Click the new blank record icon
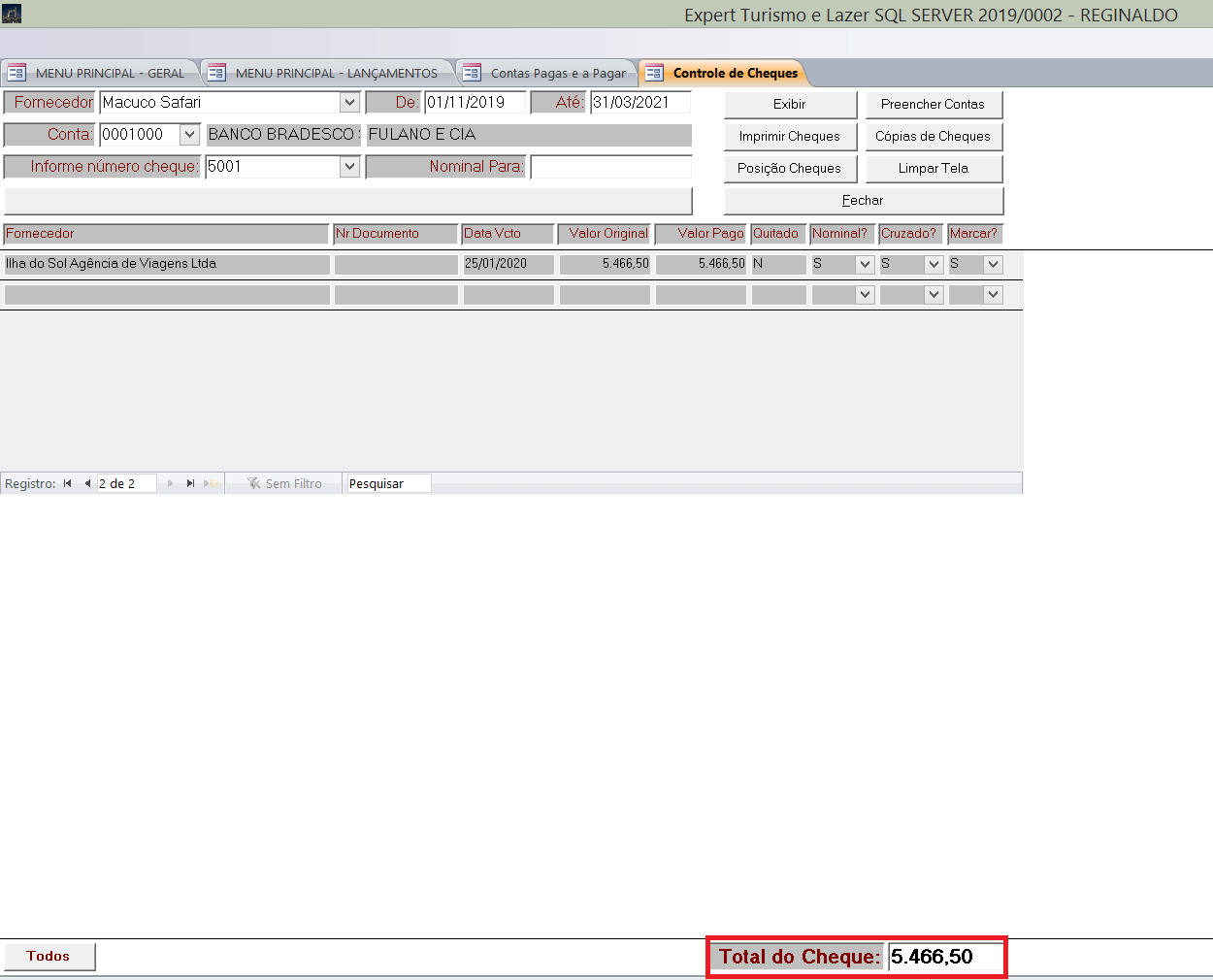 [211, 483]
